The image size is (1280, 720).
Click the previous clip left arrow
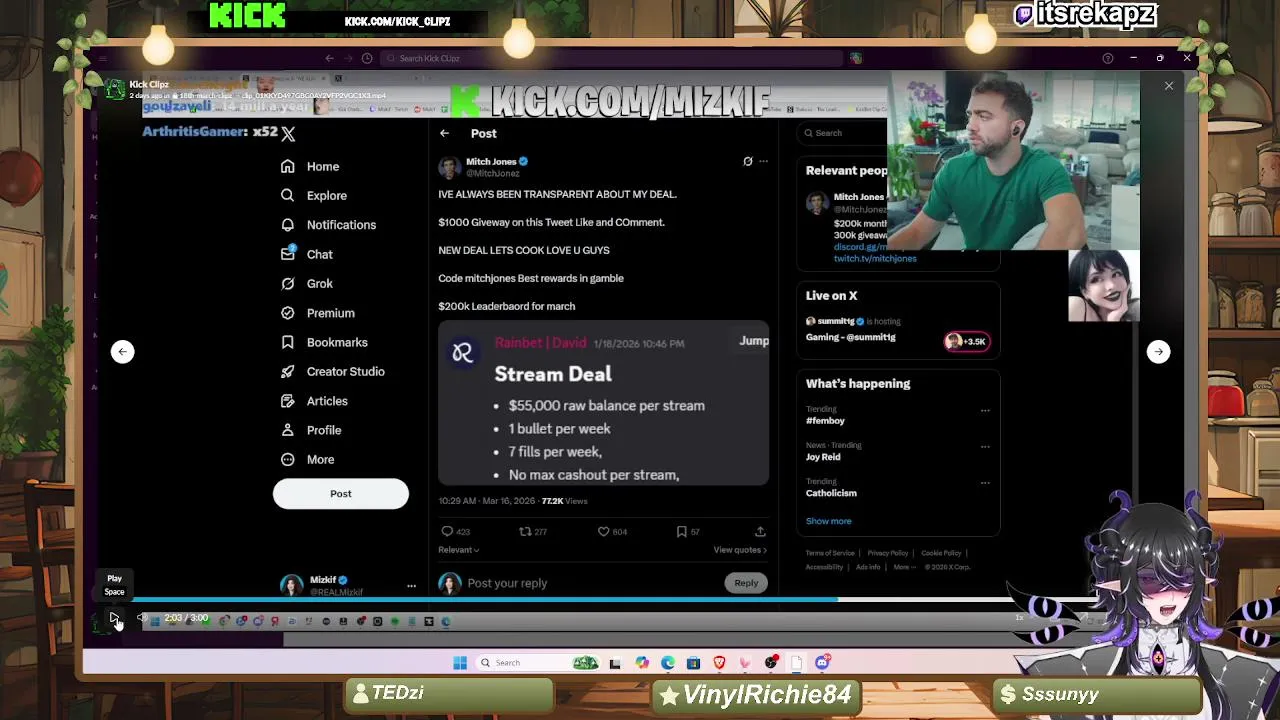[x=122, y=351]
